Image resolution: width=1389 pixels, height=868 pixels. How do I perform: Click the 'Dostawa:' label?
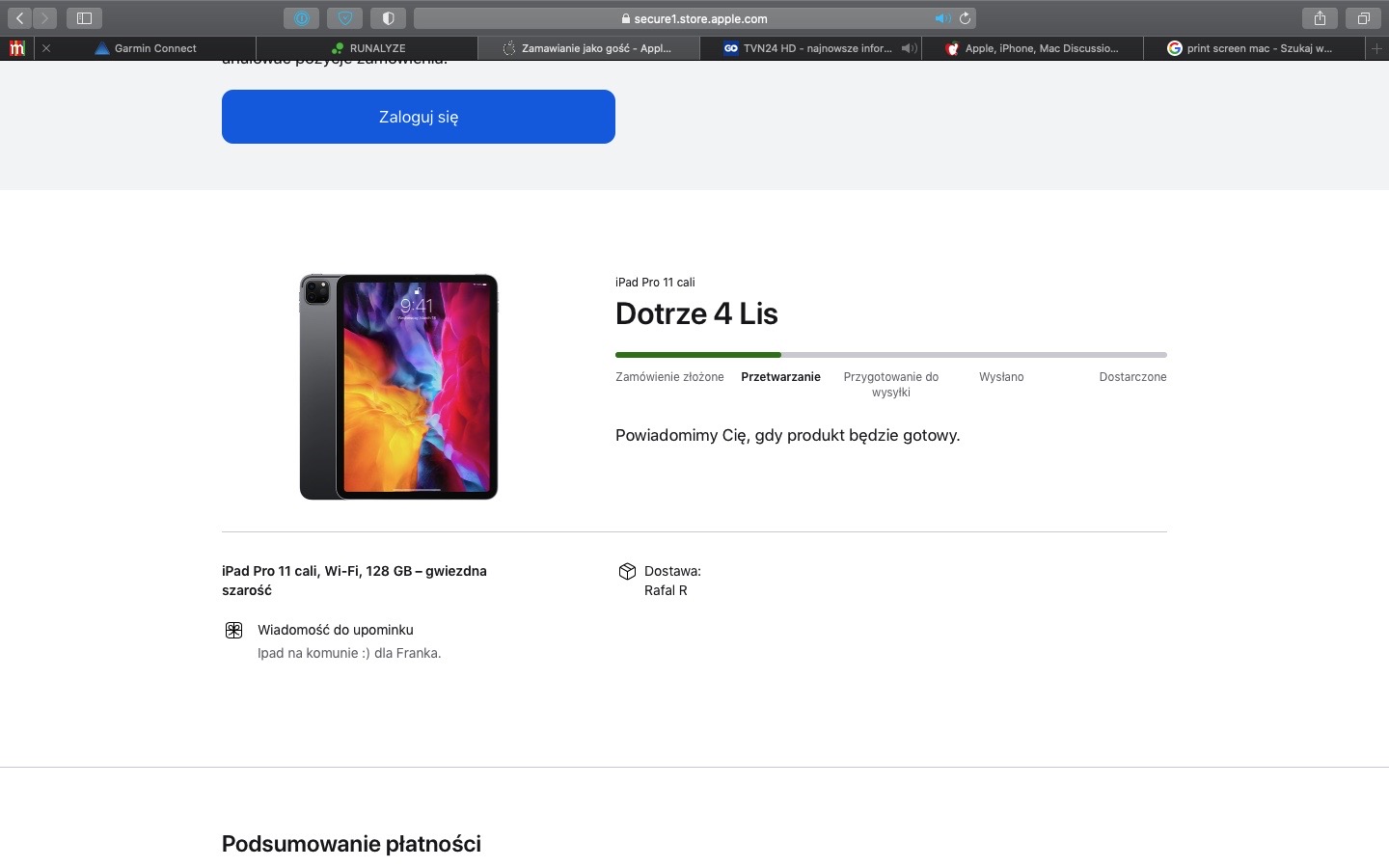(x=672, y=571)
